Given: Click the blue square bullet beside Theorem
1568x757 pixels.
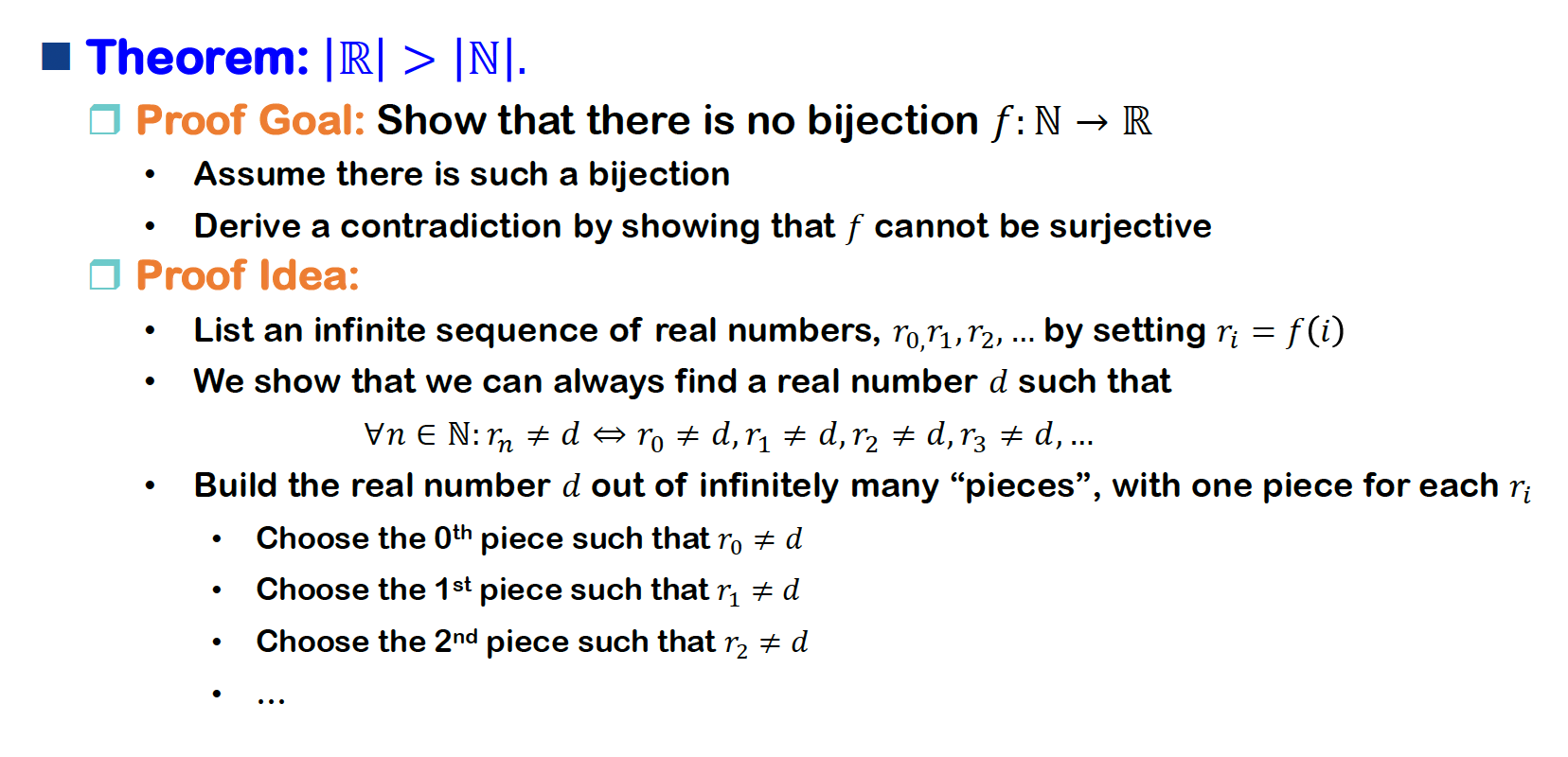Looking at the screenshot, I should 57,57.
